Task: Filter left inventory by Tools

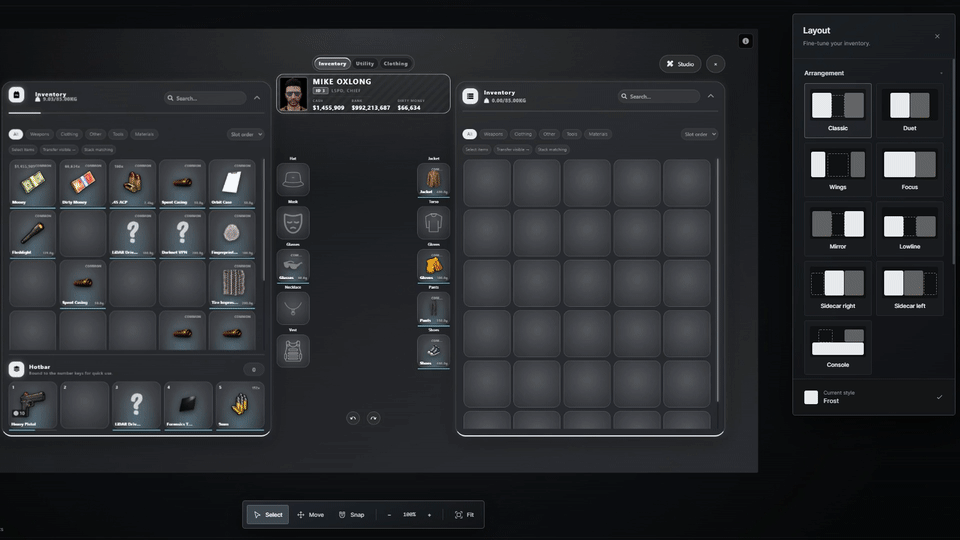Action: tap(118, 134)
